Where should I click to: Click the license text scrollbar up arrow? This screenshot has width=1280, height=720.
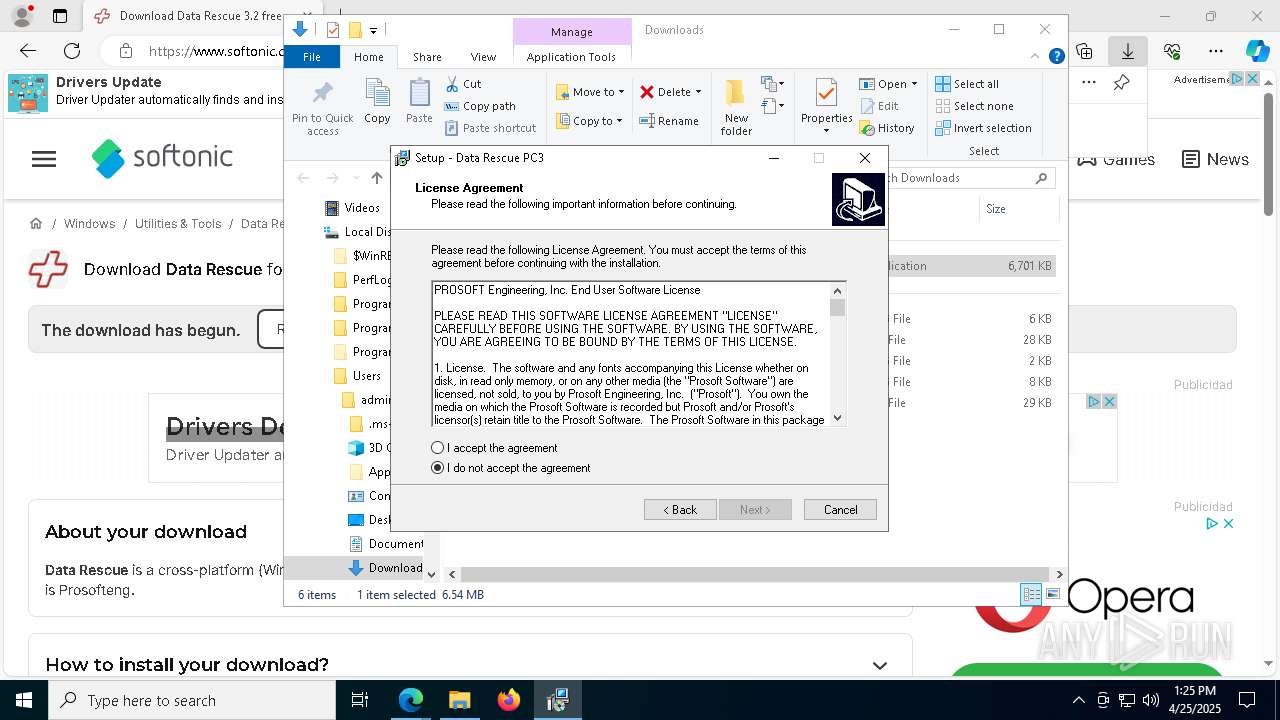point(838,291)
